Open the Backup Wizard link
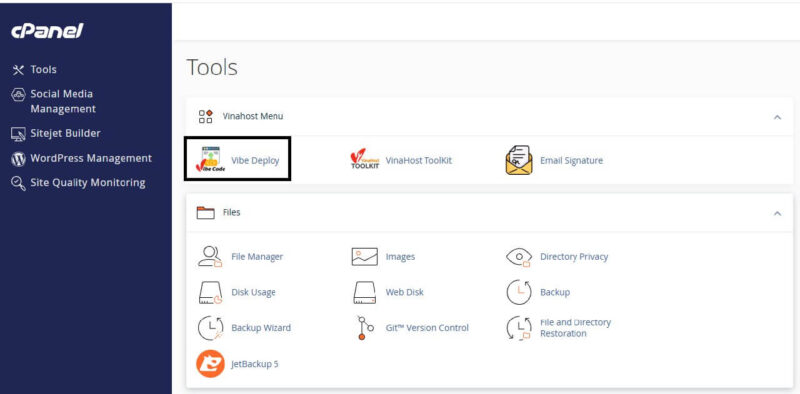 [x=261, y=328]
